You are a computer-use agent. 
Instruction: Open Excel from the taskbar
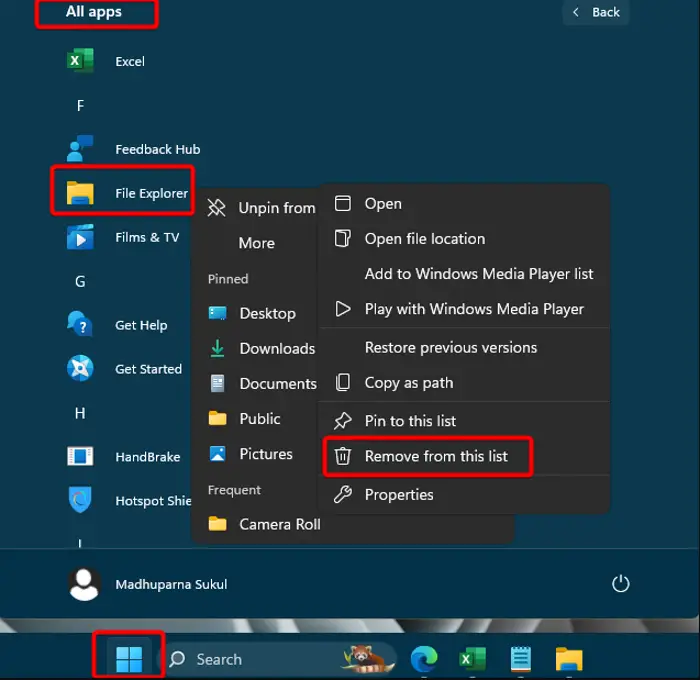click(x=473, y=659)
